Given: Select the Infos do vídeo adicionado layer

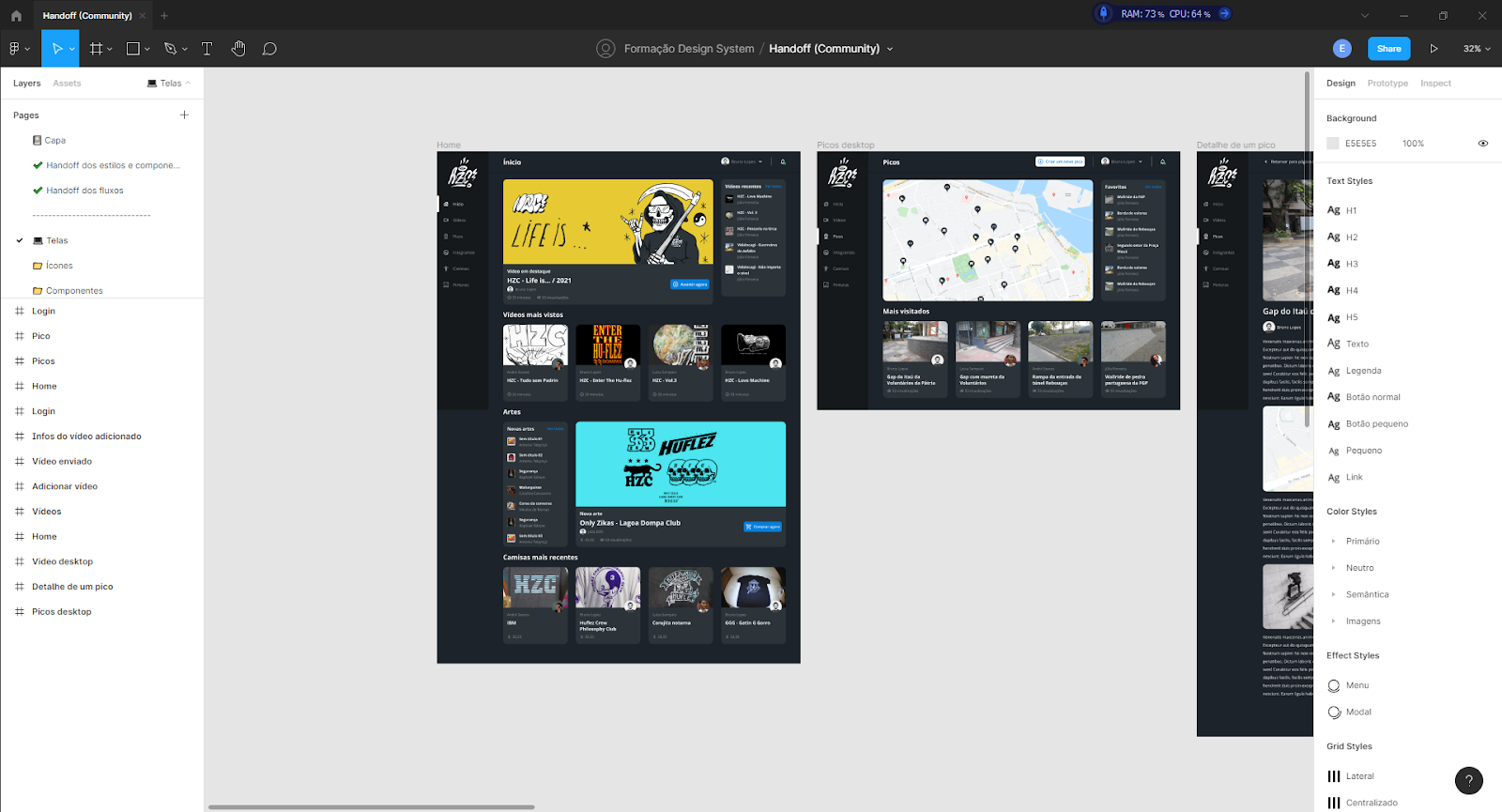Looking at the screenshot, I should (x=86, y=437).
